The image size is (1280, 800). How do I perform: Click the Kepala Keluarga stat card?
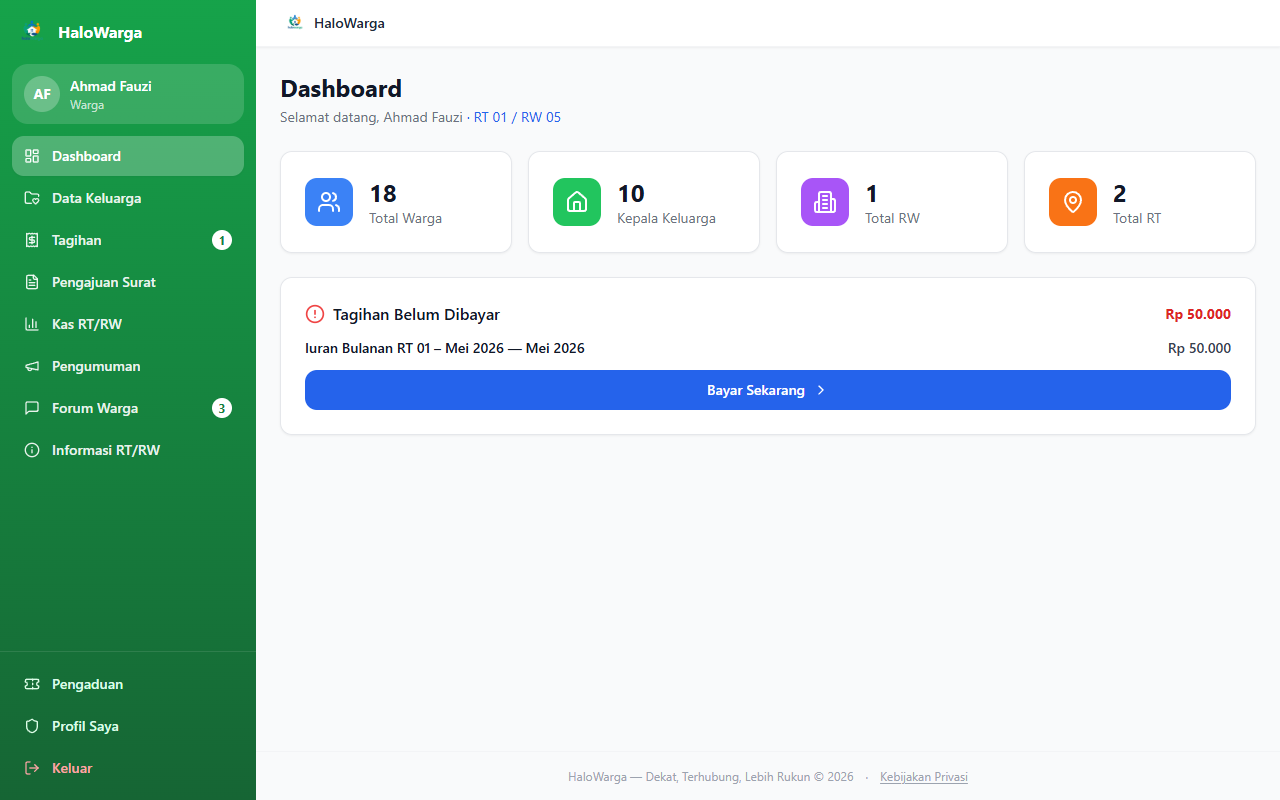pos(644,202)
